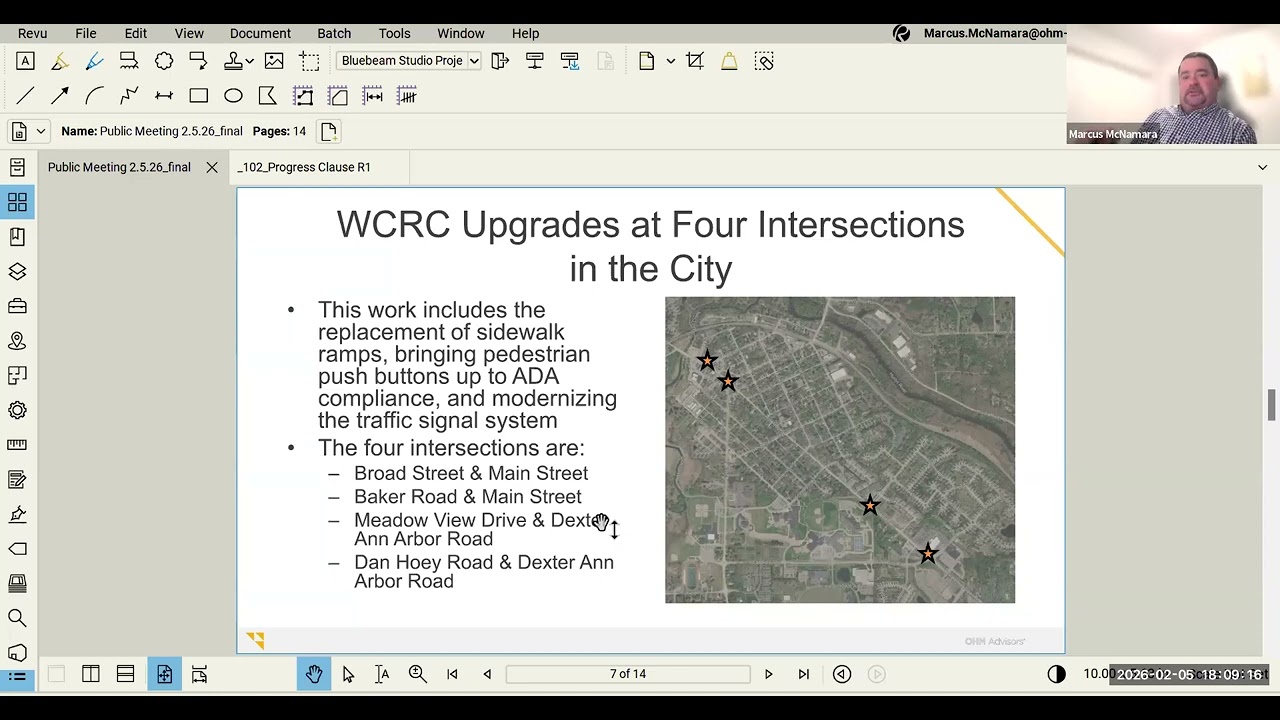This screenshot has height=720, width=1280.
Task: Close the Public Meeting 2.5.26_final tab
Action: pyautogui.click(x=212, y=167)
